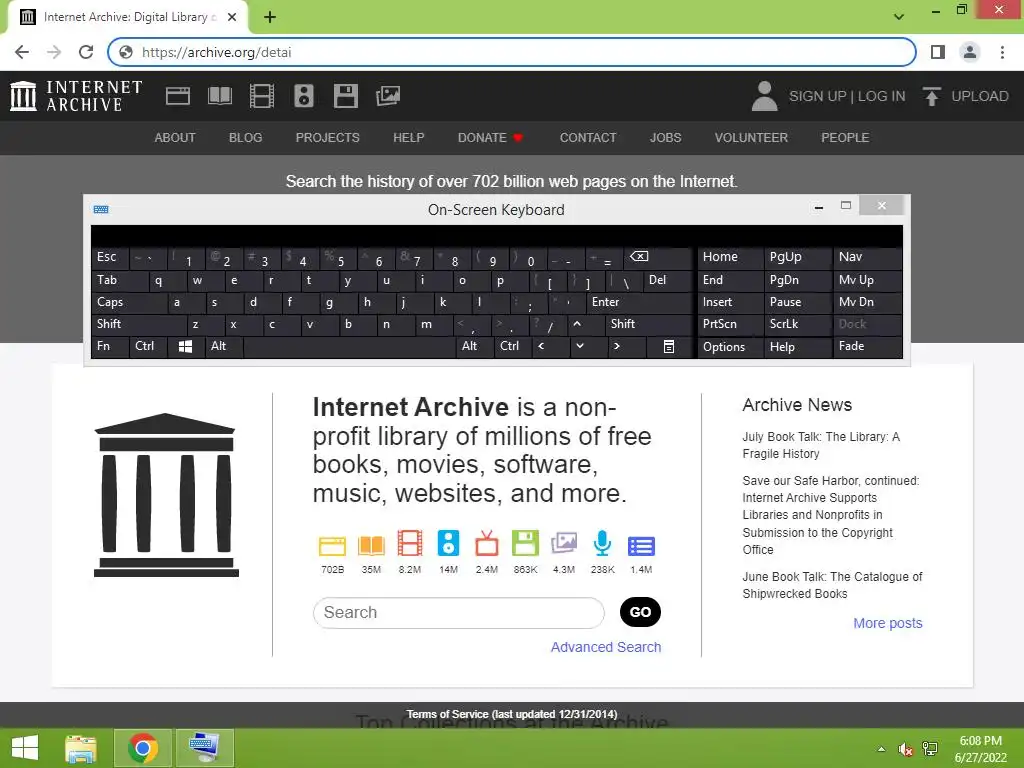
Task: Open the clock showing 6:08 PM
Action: tap(980, 749)
